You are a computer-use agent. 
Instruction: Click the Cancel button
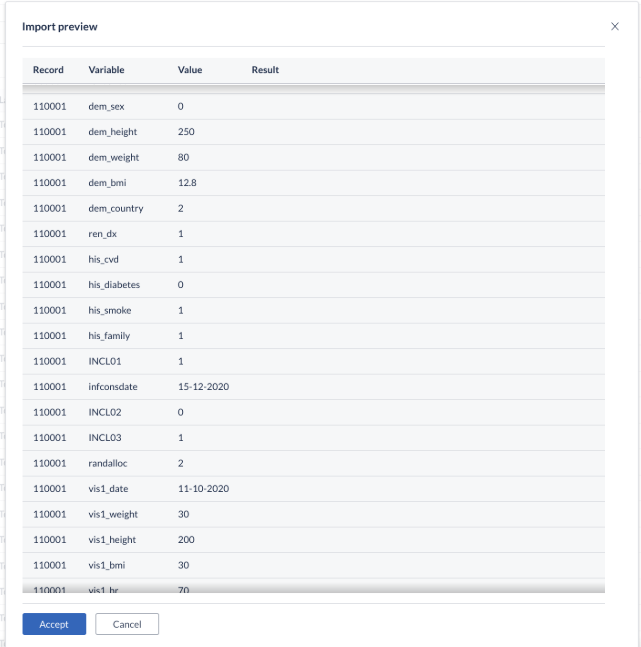(127, 624)
